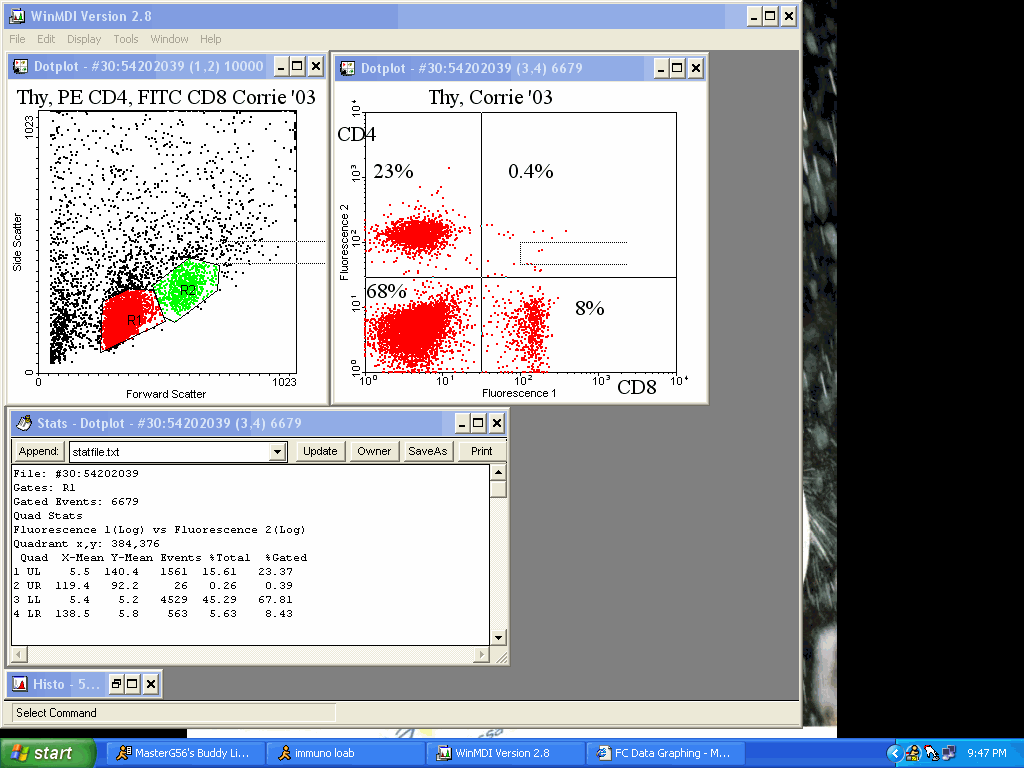Open the Tools menu
Image resolution: width=1024 pixels, height=768 pixels.
(x=126, y=39)
